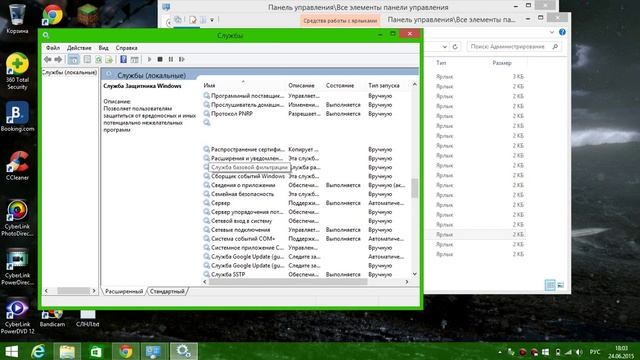Click the services list horizontal scroll right arrow

click(407, 282)
